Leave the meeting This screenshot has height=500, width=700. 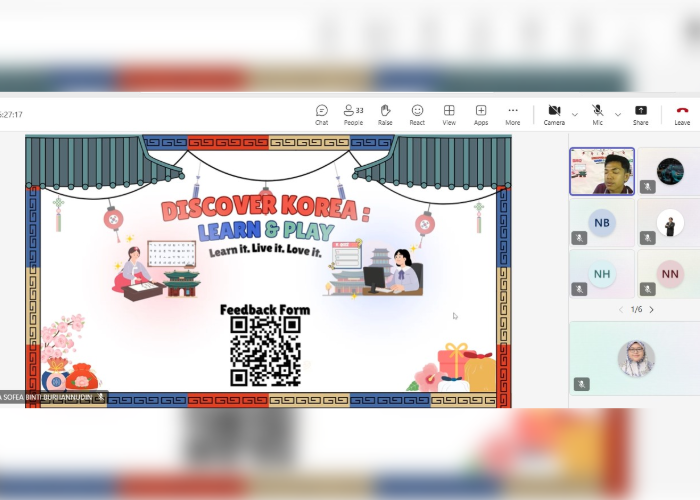pyautogui.click(x=682, y=114)
